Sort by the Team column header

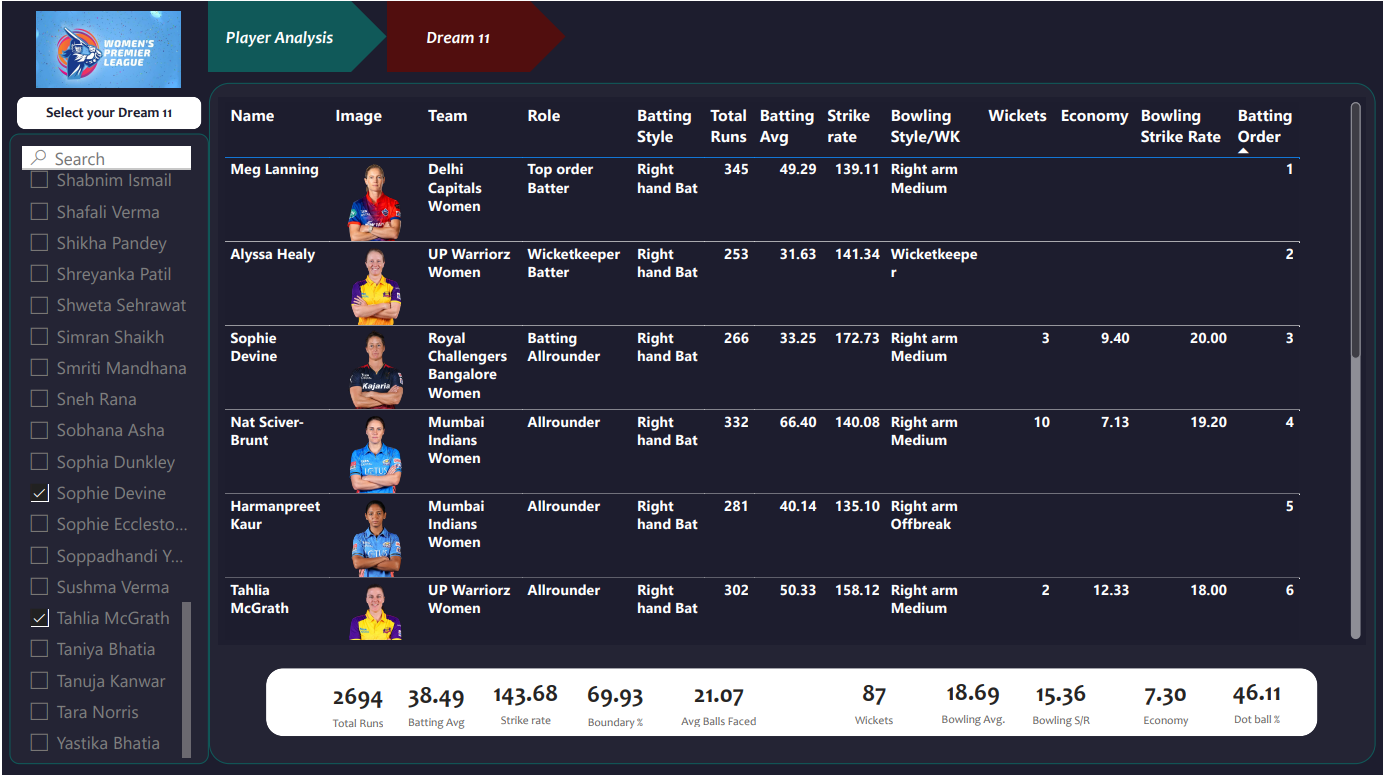click(x=448, y=116)
